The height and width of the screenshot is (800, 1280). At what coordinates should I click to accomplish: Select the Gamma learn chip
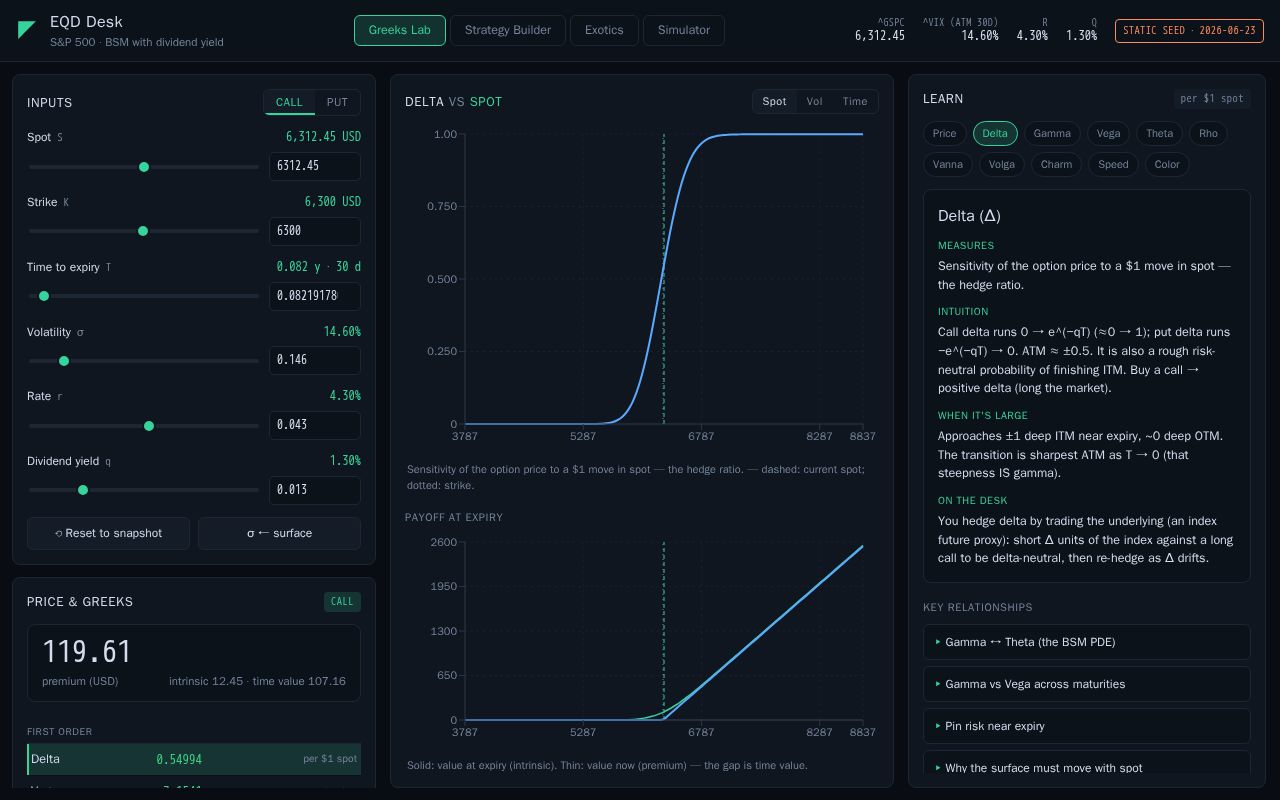1052,133
